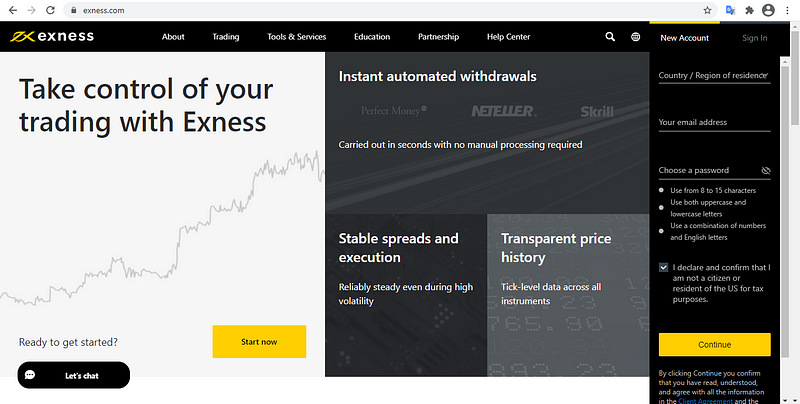The width and height of the screenshot is (800, 404).
Task: Open the Tools & Services menu
Action: pyautogui.click(x=296, y=37)
